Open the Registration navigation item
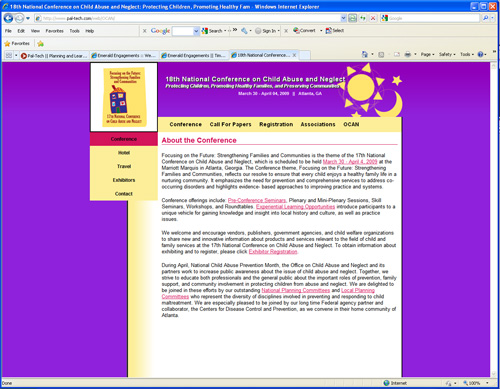Viewport: 500px width, 389px height. pyautogui.click(x=276, y=124)
